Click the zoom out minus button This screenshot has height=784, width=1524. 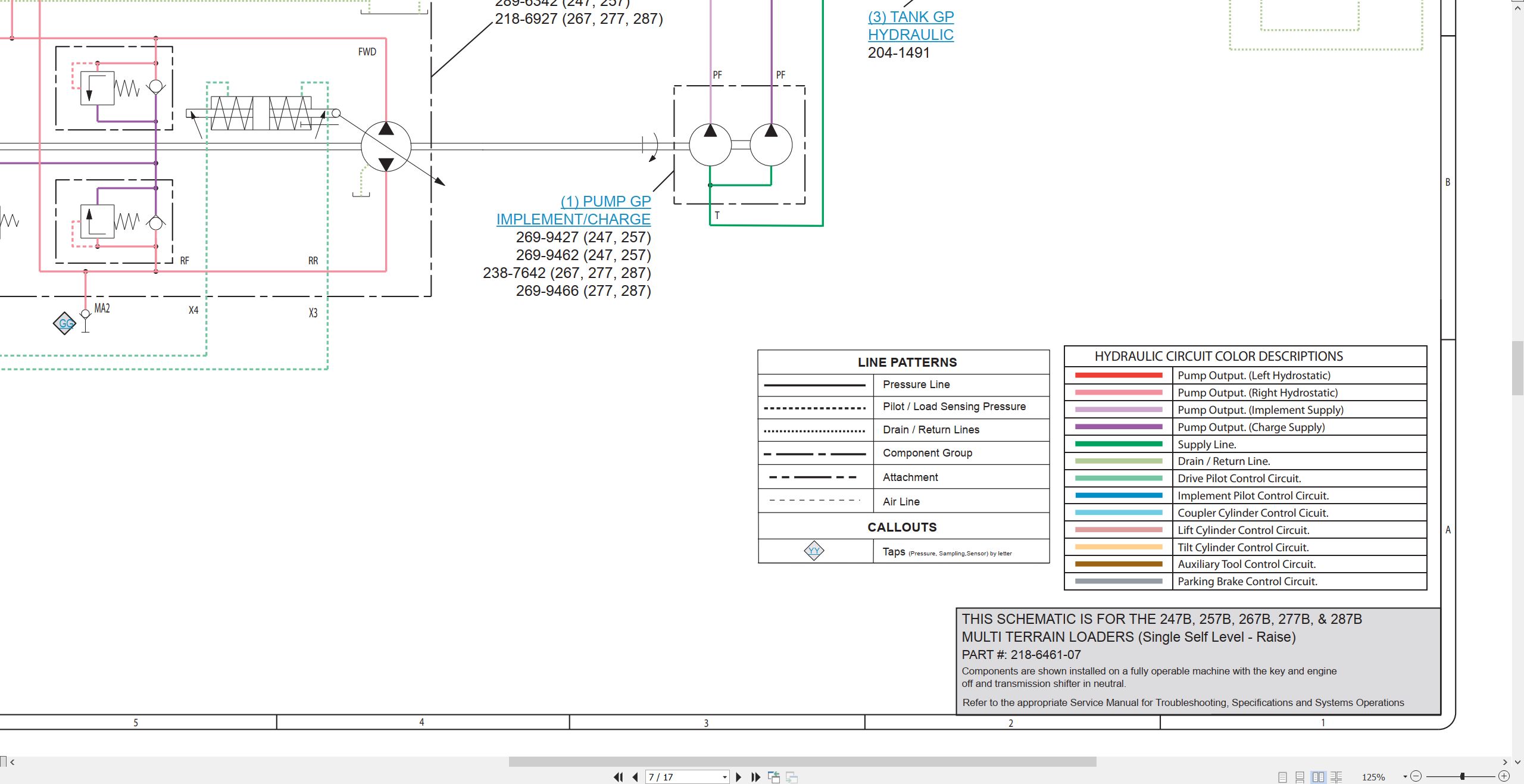coord(1416,776)
